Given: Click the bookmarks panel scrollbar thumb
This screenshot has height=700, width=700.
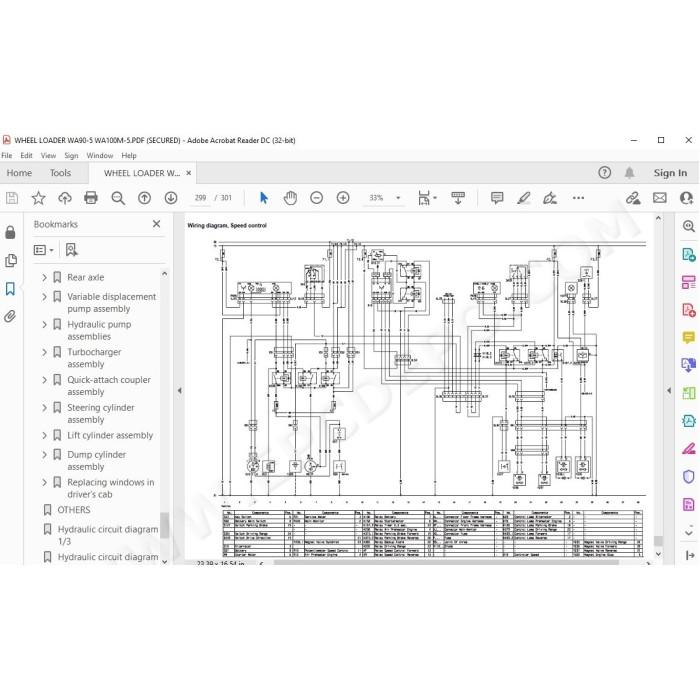Looking at the screenshot, I should pyautogui.click(x=164, y=525).
